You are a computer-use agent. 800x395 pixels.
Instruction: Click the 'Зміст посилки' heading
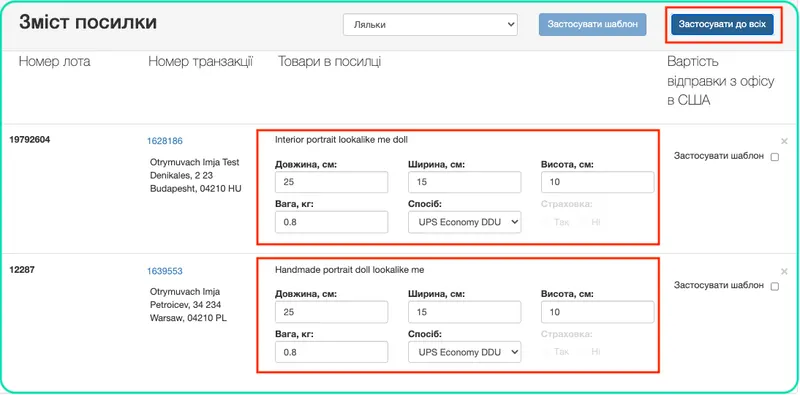point(88,23)
